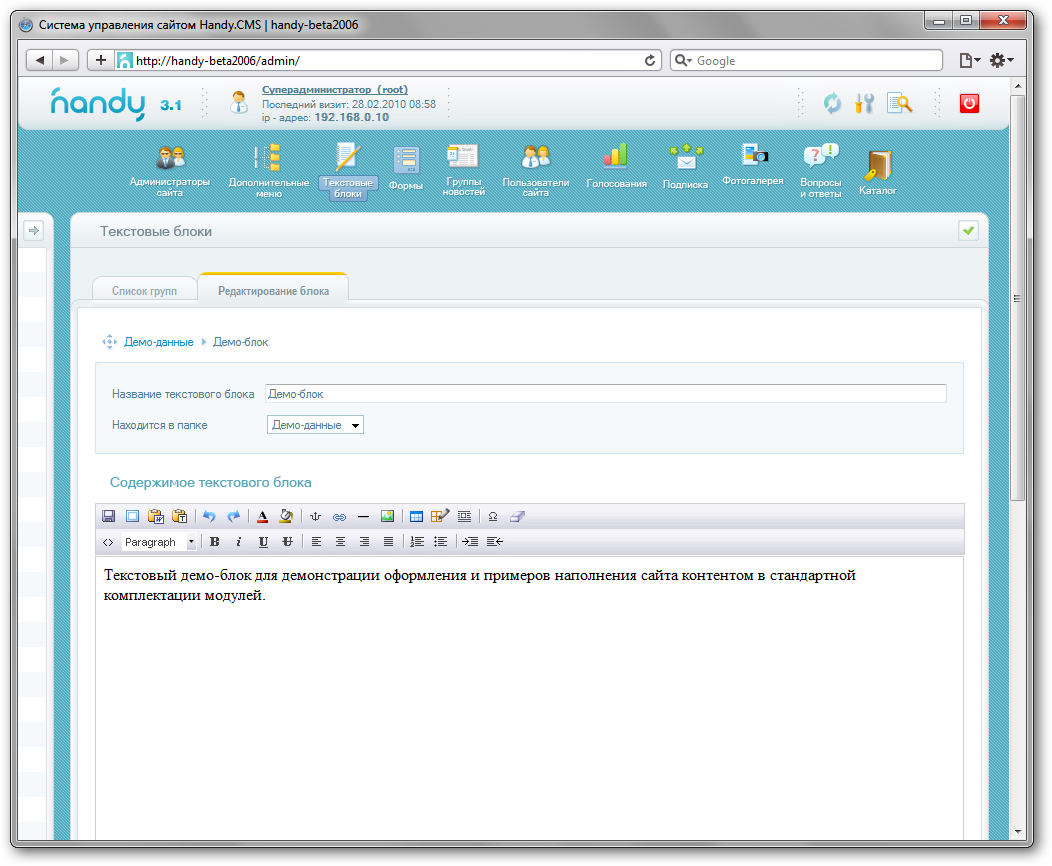This screenshot has width=1052, height=866.
Task: Click the refresh arrows icon in header
Action: tap(832, 103)
